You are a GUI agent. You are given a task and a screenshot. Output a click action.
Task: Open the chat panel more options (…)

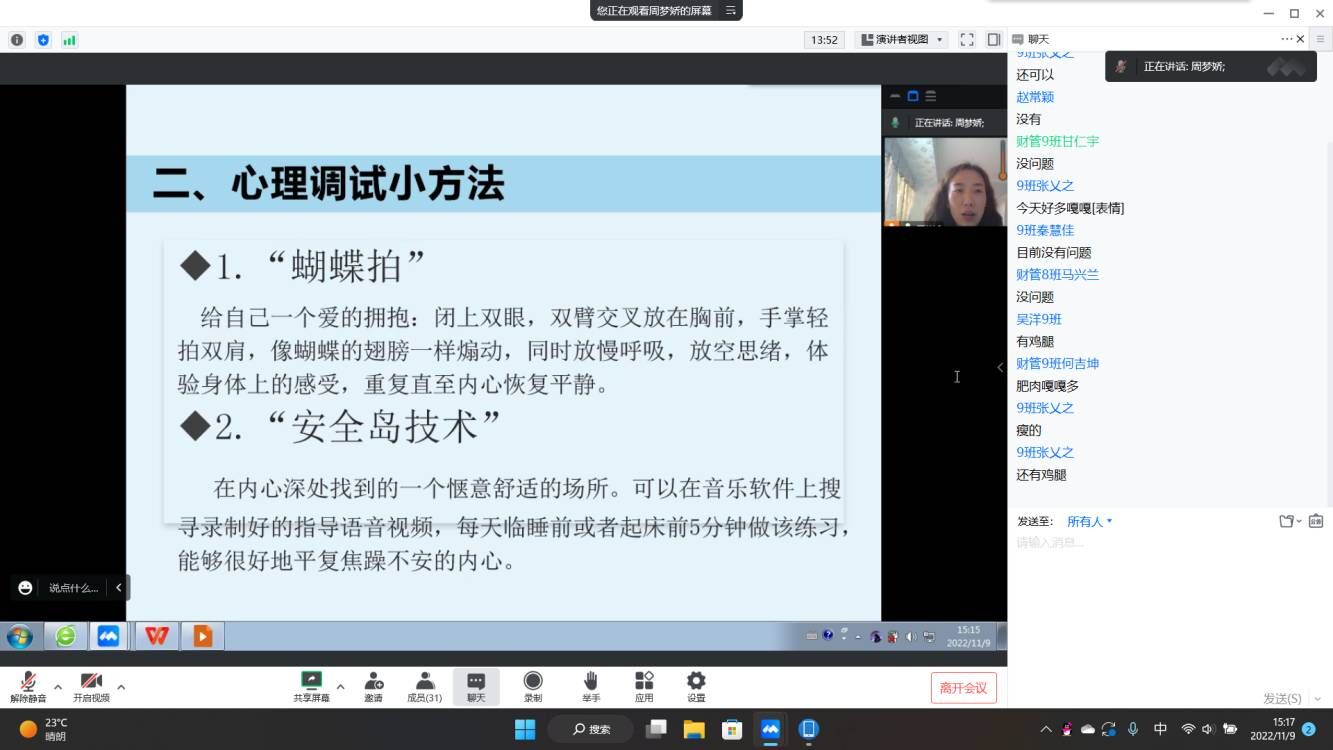click(x=1286, y=39)
